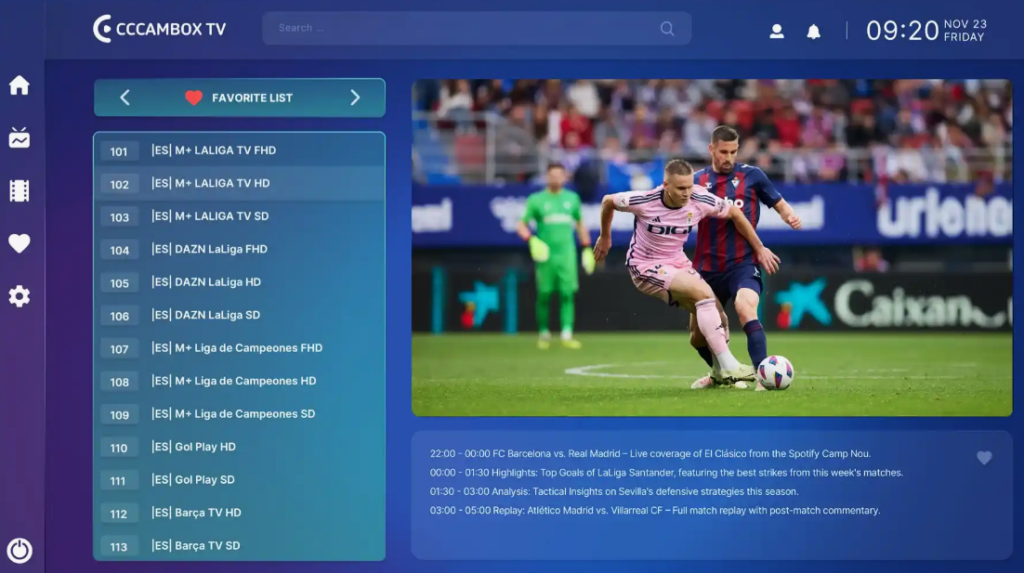Click the 00:00 Highlights program listing
This screenshot has width=1024, height=573.
tap(666, 472)
